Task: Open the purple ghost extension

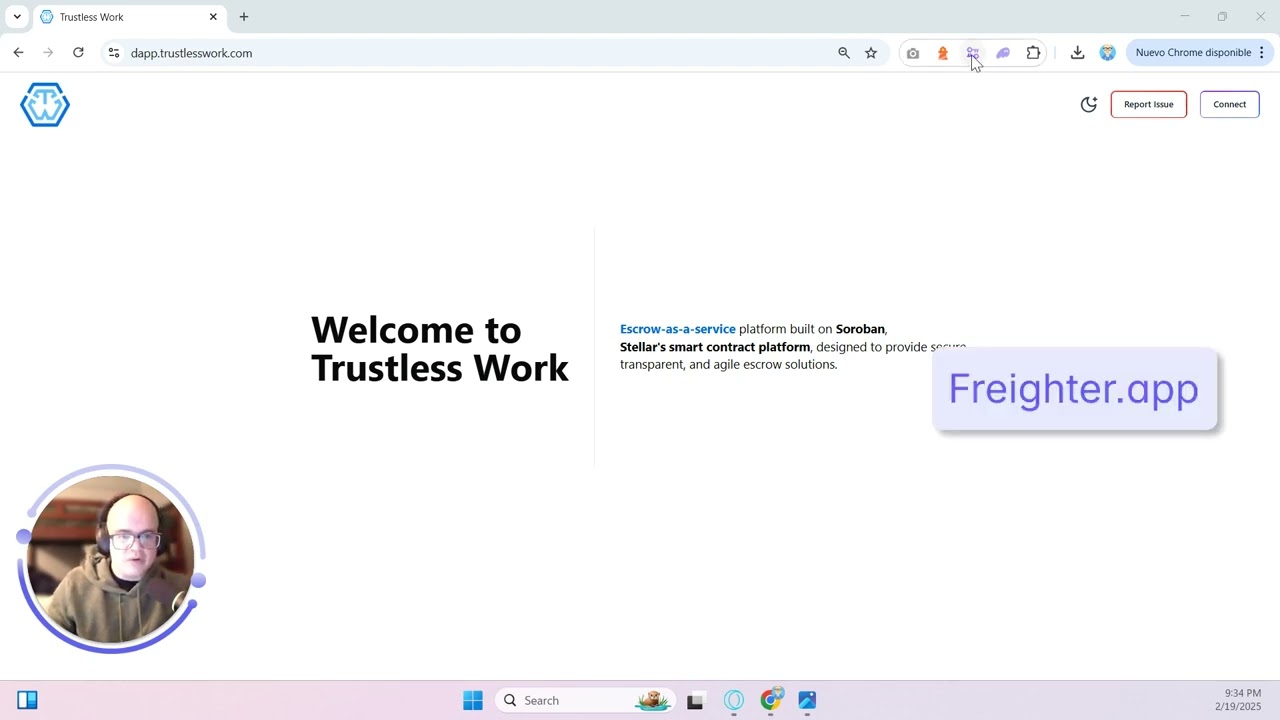Action: (x=1003, y=53)
